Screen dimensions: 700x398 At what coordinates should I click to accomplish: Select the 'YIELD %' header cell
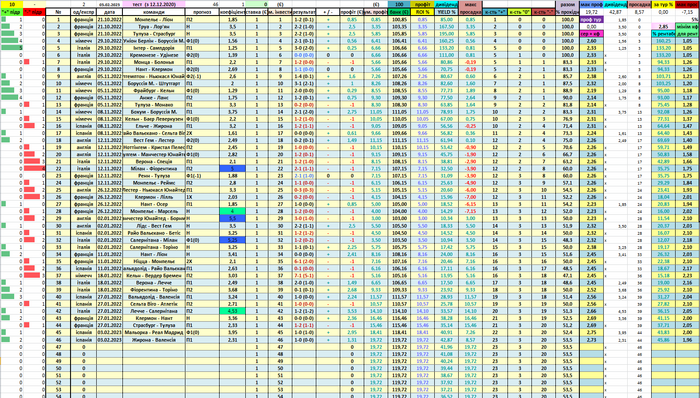(446, 12)
